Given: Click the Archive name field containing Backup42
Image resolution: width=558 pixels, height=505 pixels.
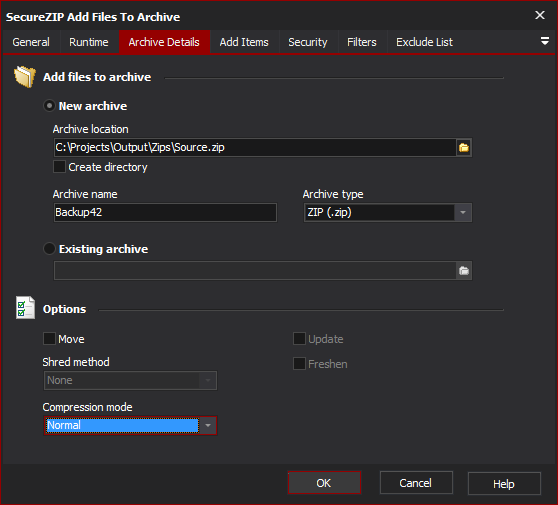Looking at the screenshot, I should 165,212.
